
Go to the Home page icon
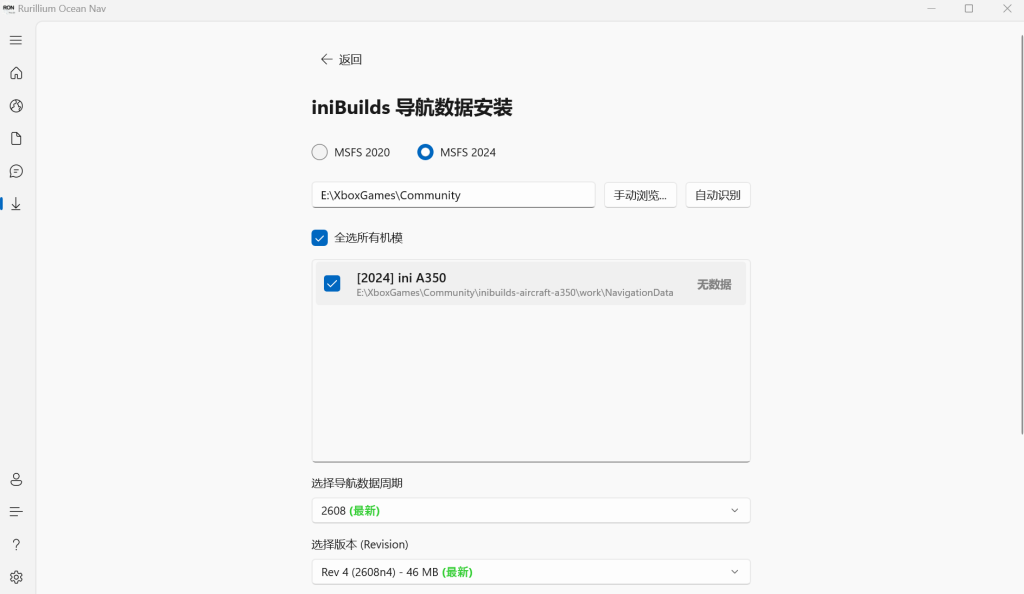pyautogui.click(x=16, y=73)
